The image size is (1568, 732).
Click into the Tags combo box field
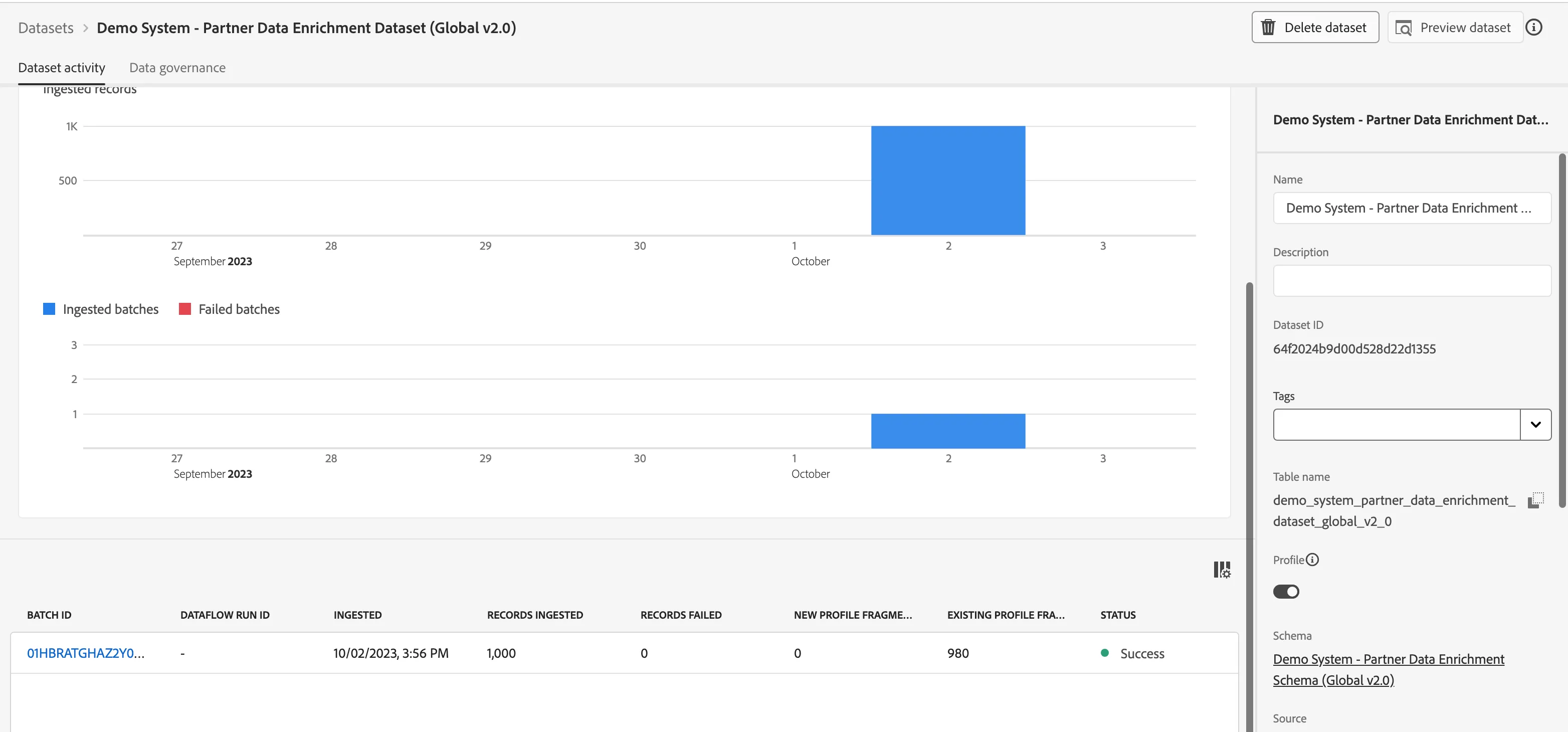tap(1397, 425)
